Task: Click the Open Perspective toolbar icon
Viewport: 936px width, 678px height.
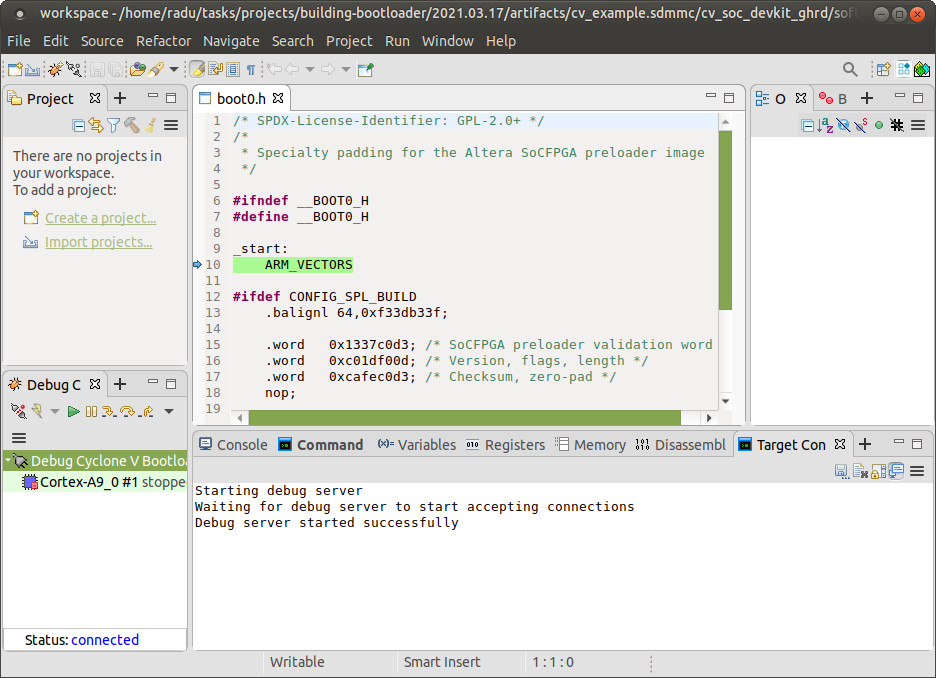Action: [x=883, y=69]
